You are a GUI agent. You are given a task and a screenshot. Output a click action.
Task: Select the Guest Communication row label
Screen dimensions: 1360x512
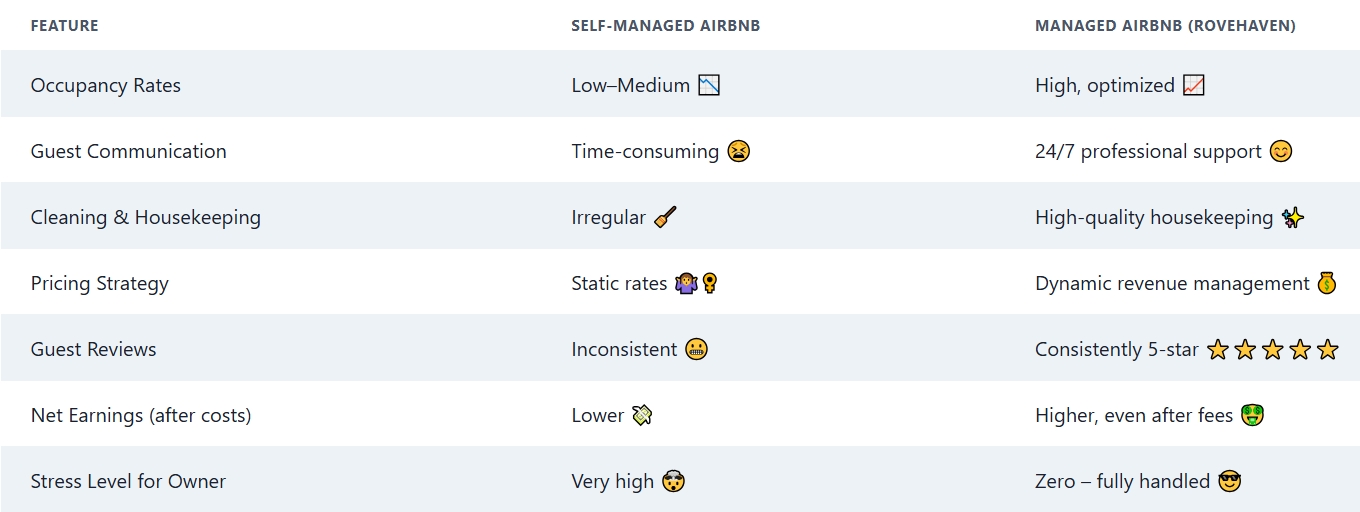129,151
